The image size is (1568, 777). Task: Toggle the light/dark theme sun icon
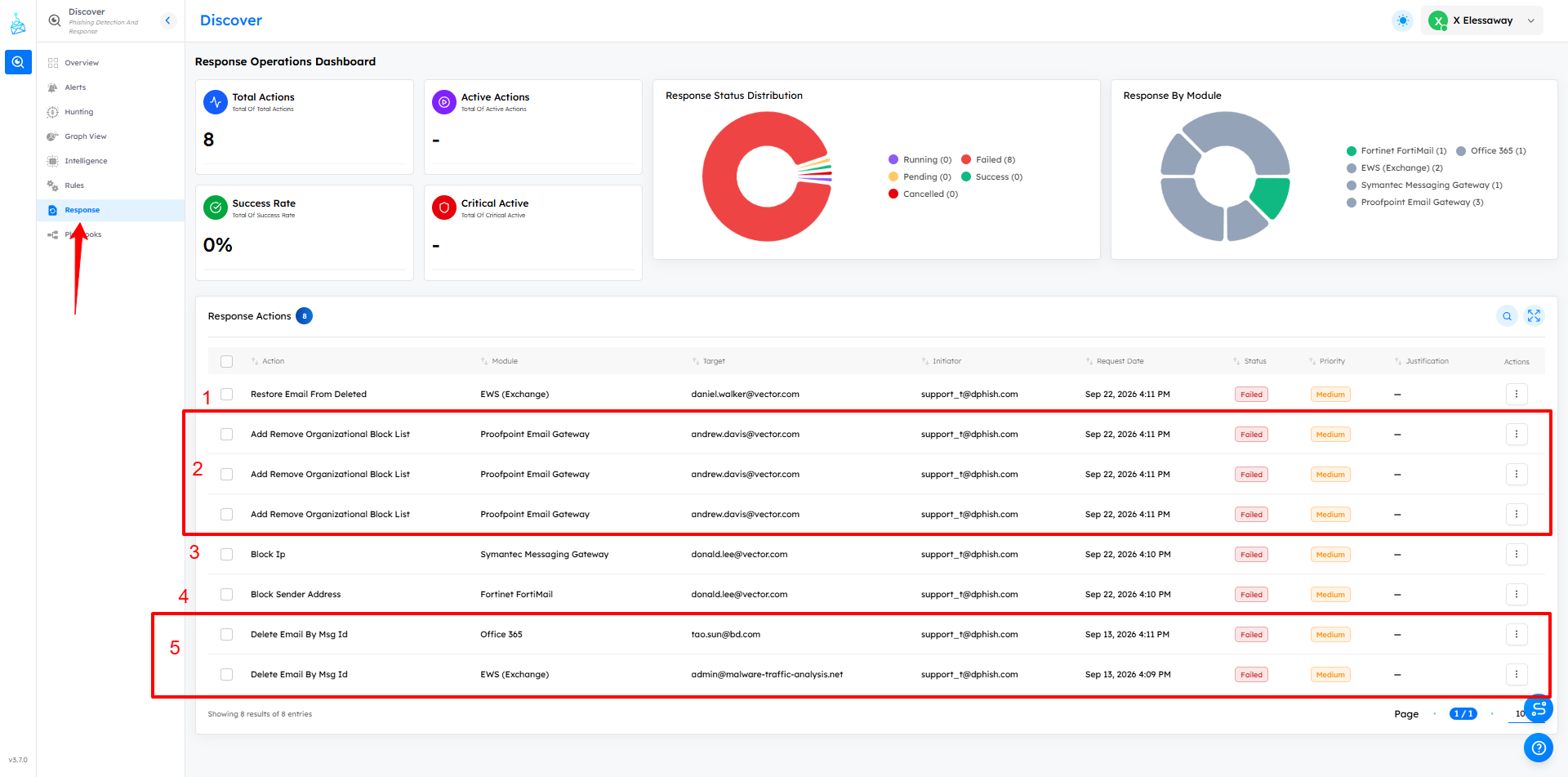click(x=1402, y=20)
